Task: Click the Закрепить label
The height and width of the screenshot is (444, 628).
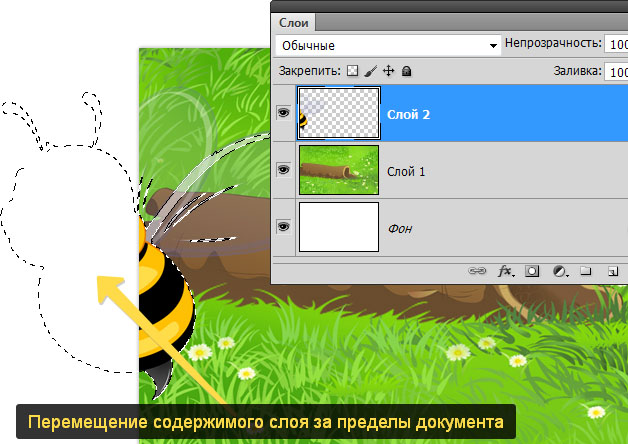Action: coord(310,71)
